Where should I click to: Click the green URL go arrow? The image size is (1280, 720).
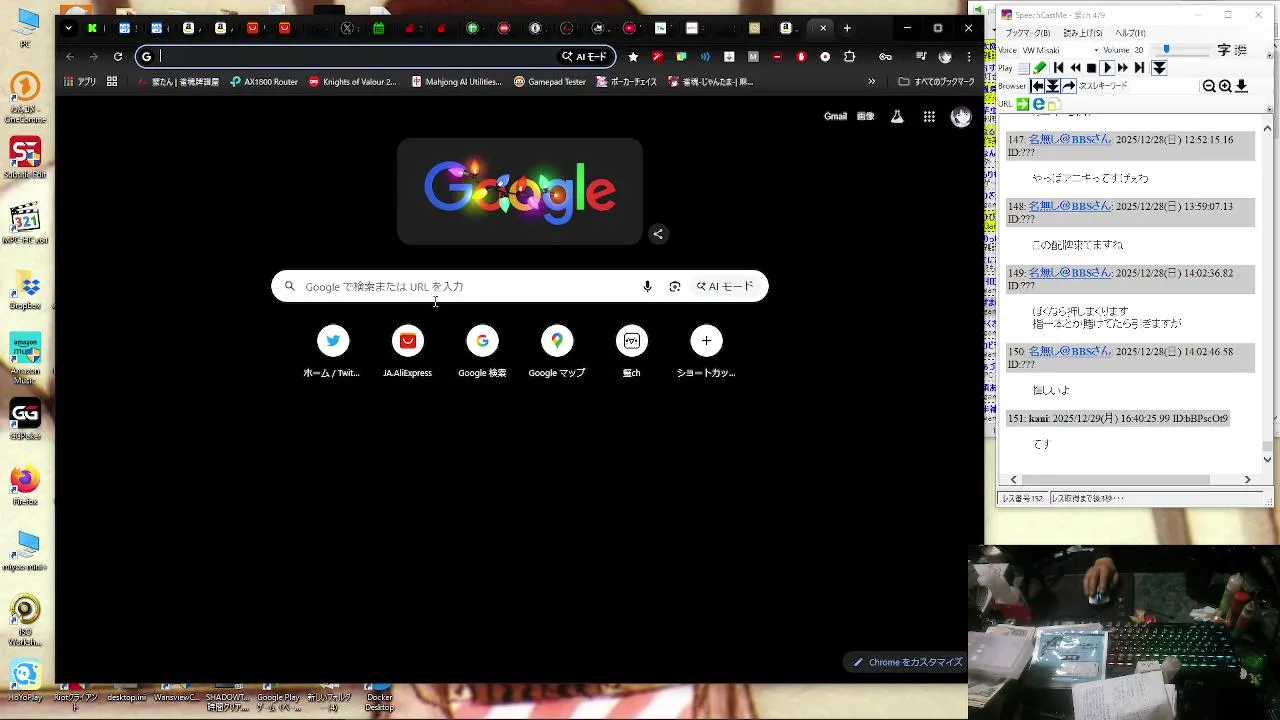[1023, 104]
